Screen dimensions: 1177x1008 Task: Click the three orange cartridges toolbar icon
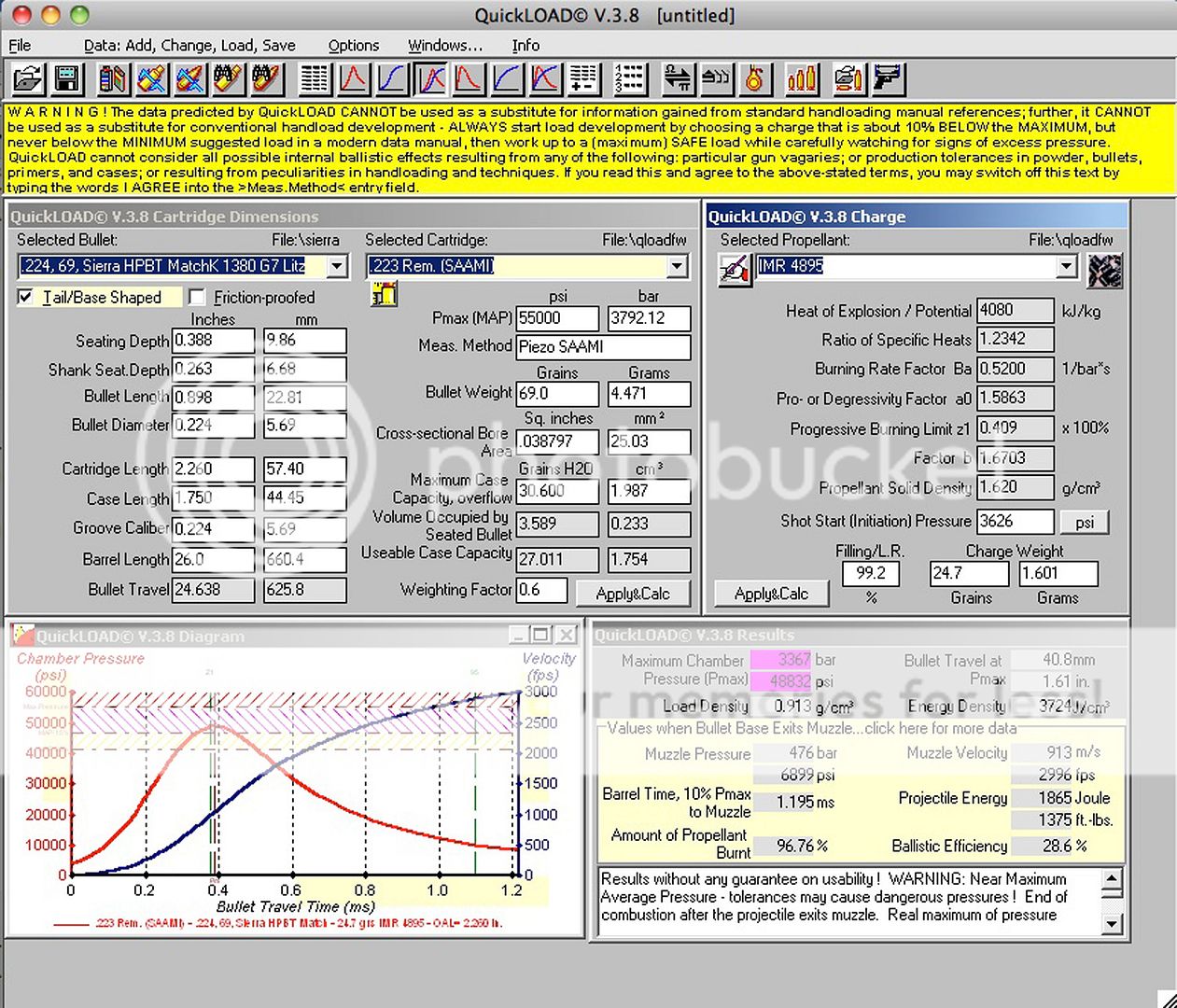[x=802, y=78]
